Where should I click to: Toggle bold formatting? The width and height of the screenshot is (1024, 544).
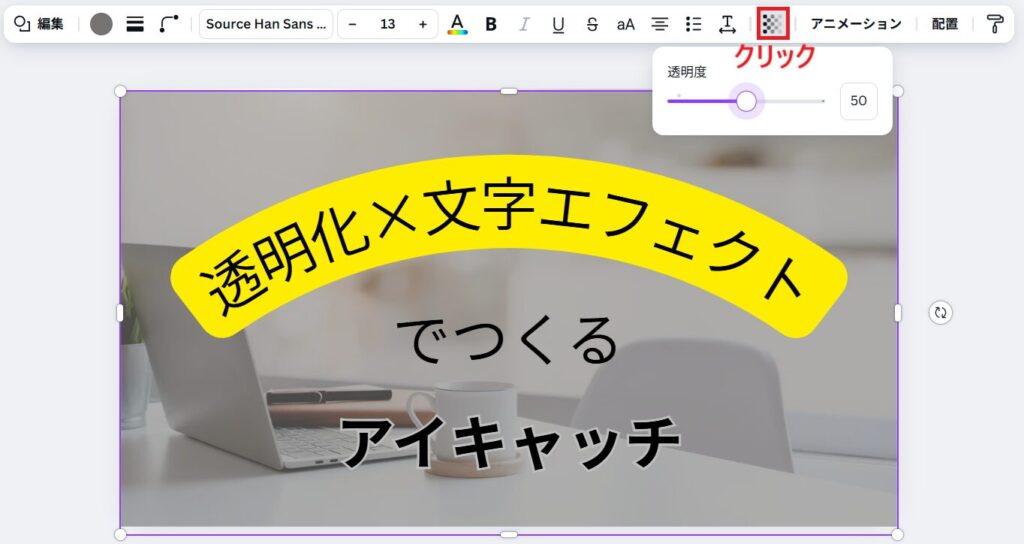(491, 24)
